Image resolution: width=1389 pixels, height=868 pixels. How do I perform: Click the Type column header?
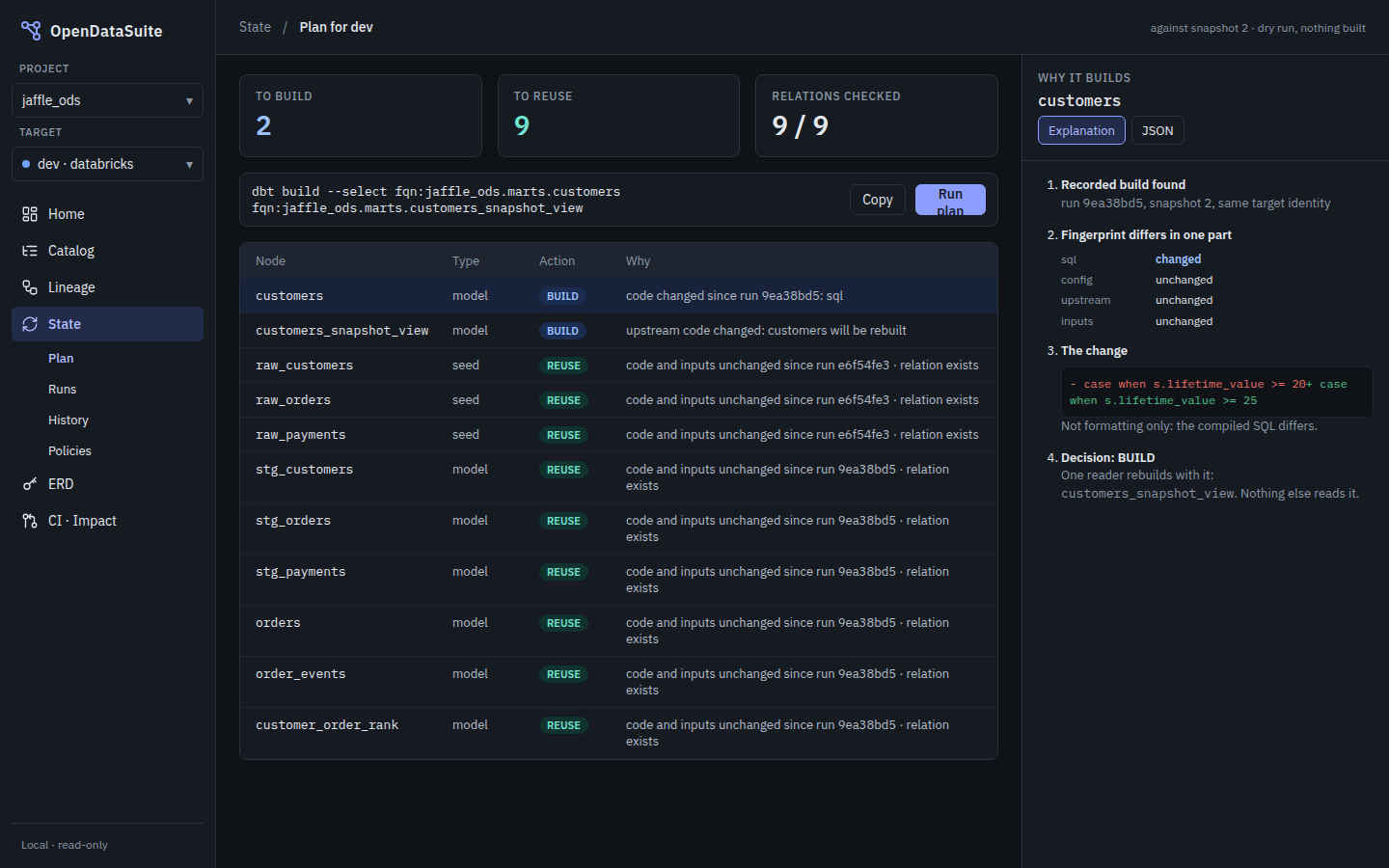[x=466, y=261]
